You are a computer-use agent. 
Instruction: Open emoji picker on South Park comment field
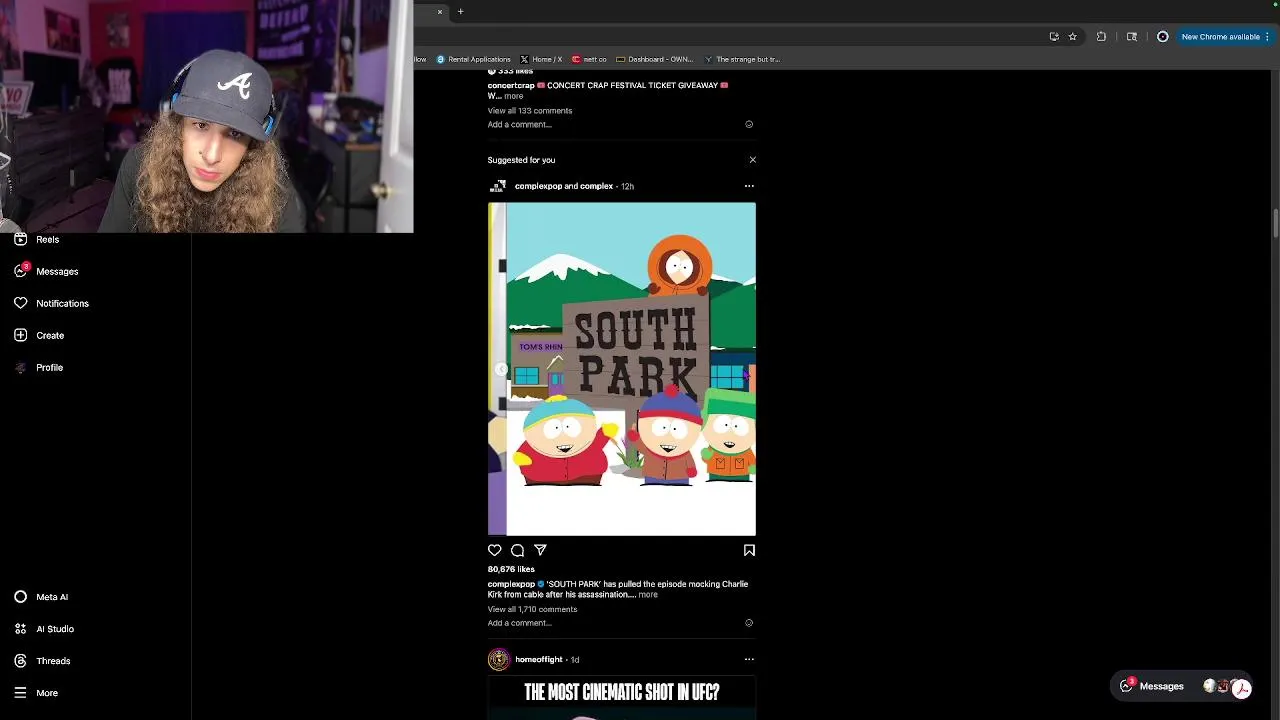click(x=749, y=623)
